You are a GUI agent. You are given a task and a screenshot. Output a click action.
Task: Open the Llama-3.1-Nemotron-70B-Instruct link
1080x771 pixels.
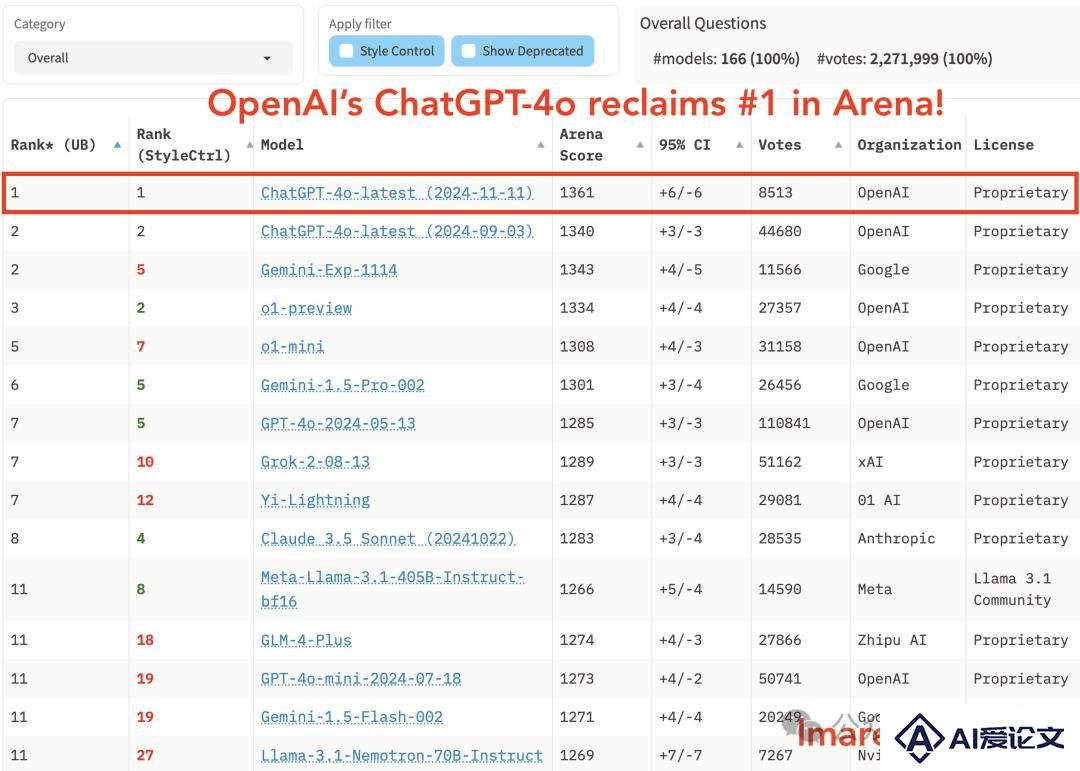click(402, 756)
